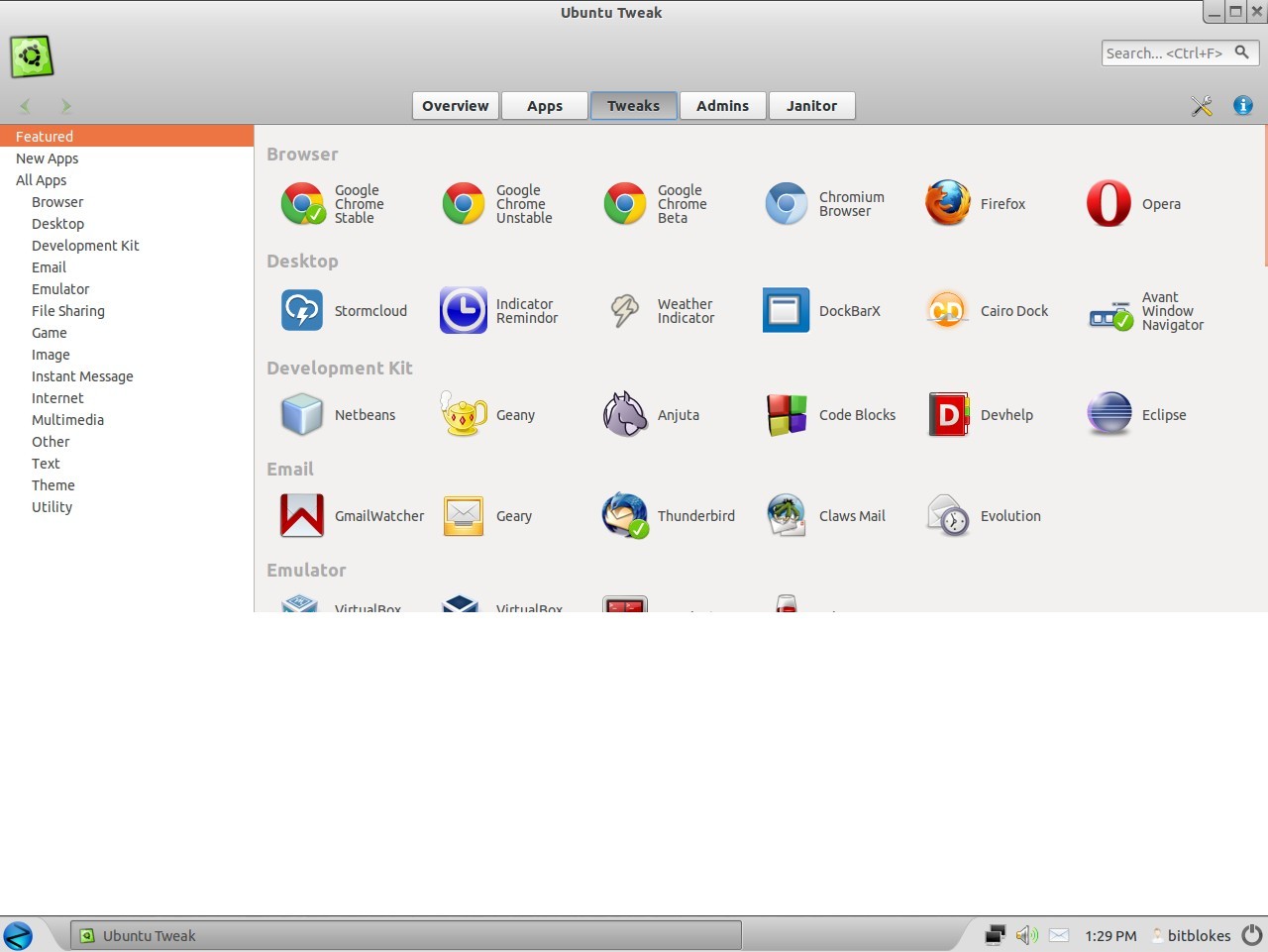Screen dimensions: 1268x952
Task: Go back with the left arrow
Action: click(26, 105)
